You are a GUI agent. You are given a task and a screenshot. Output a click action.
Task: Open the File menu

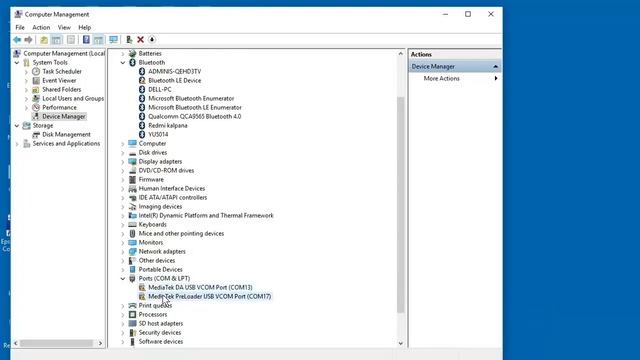[20, 27]
